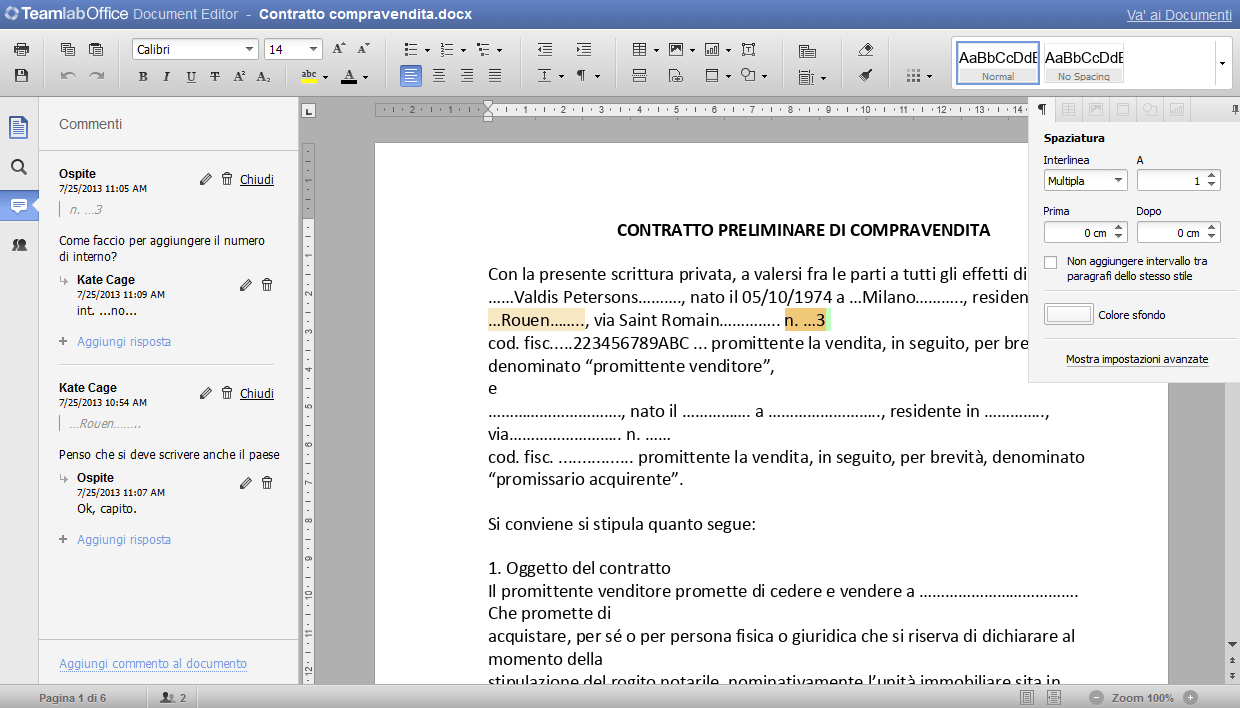The width and height of the screenshot is (1240, 708).
Task: Open the Interlinea 'Multipla' dropdown
Action: [1085, 181]
